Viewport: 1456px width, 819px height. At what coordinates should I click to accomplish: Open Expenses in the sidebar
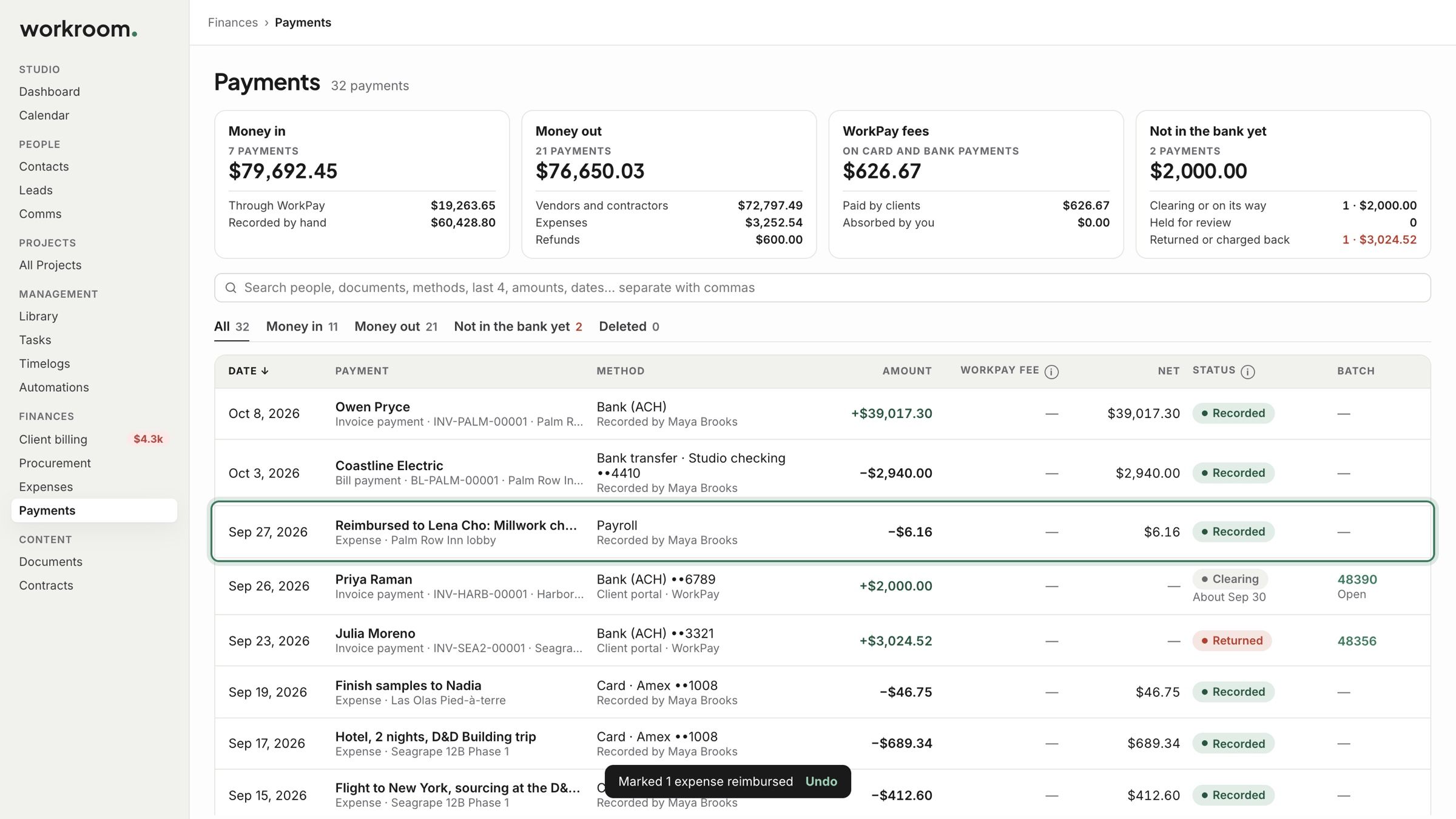pos(45,487)
